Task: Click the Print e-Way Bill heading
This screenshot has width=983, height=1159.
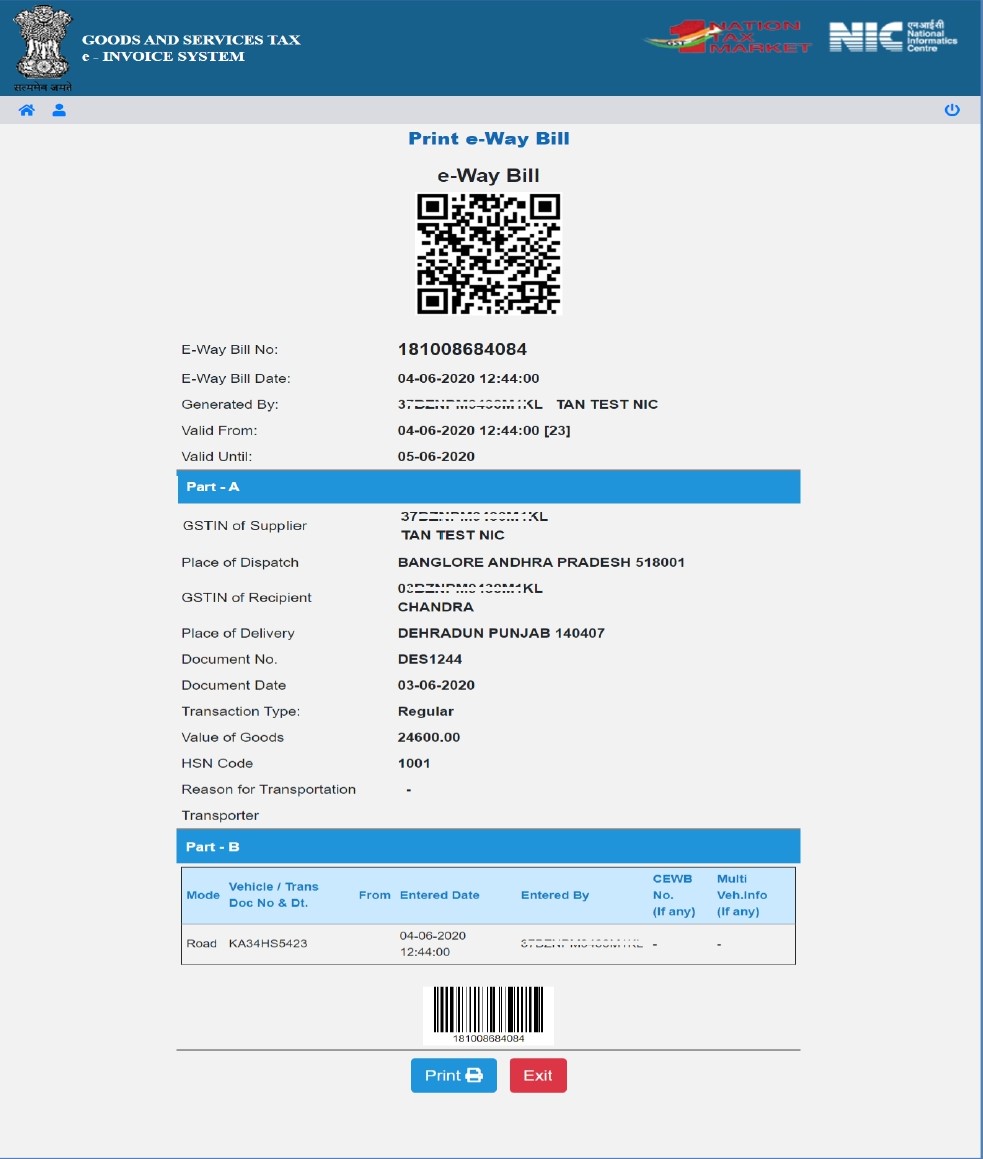Action: click(489, 139)
